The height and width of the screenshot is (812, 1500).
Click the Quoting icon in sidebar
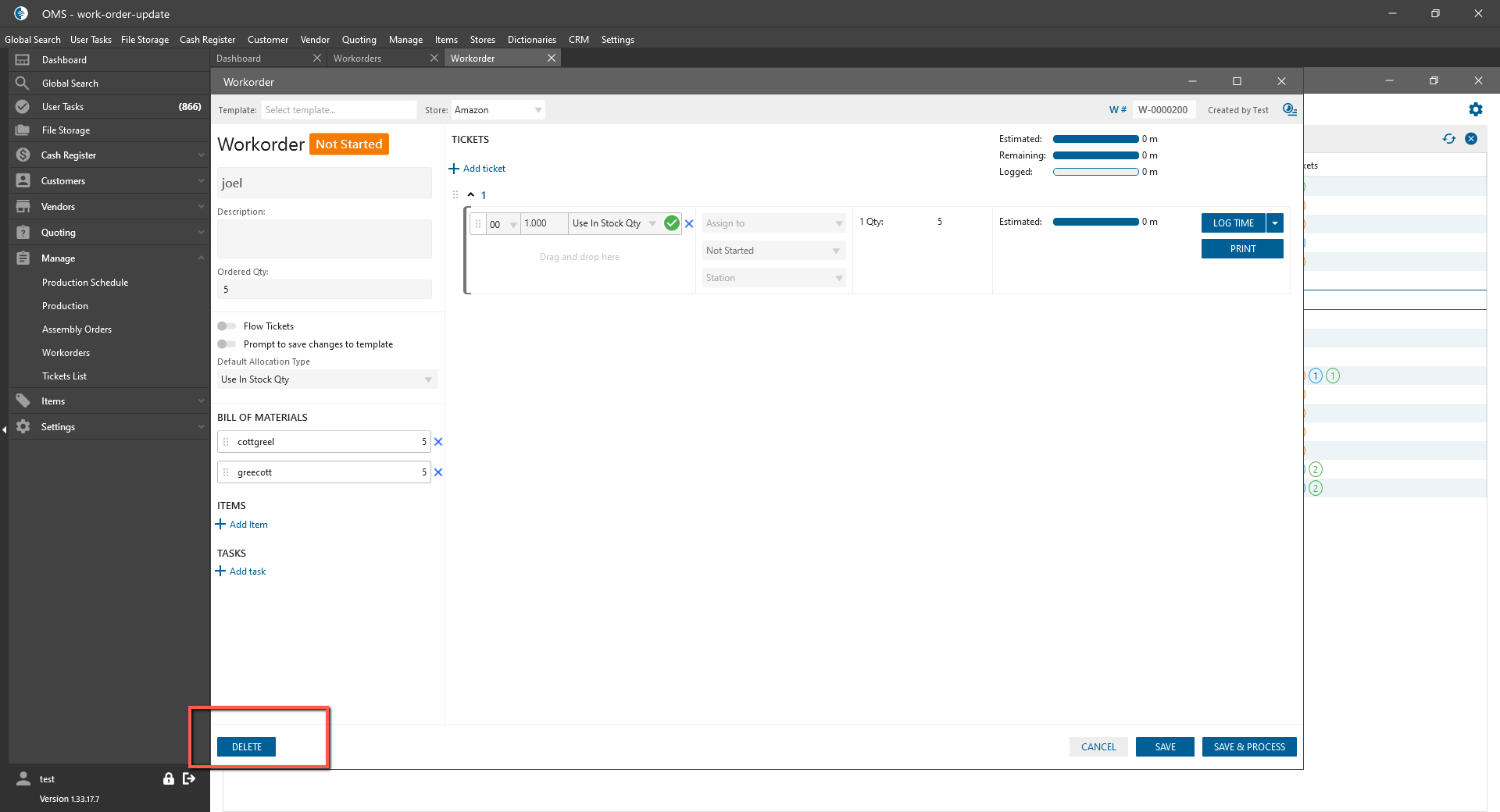[23, 233]
